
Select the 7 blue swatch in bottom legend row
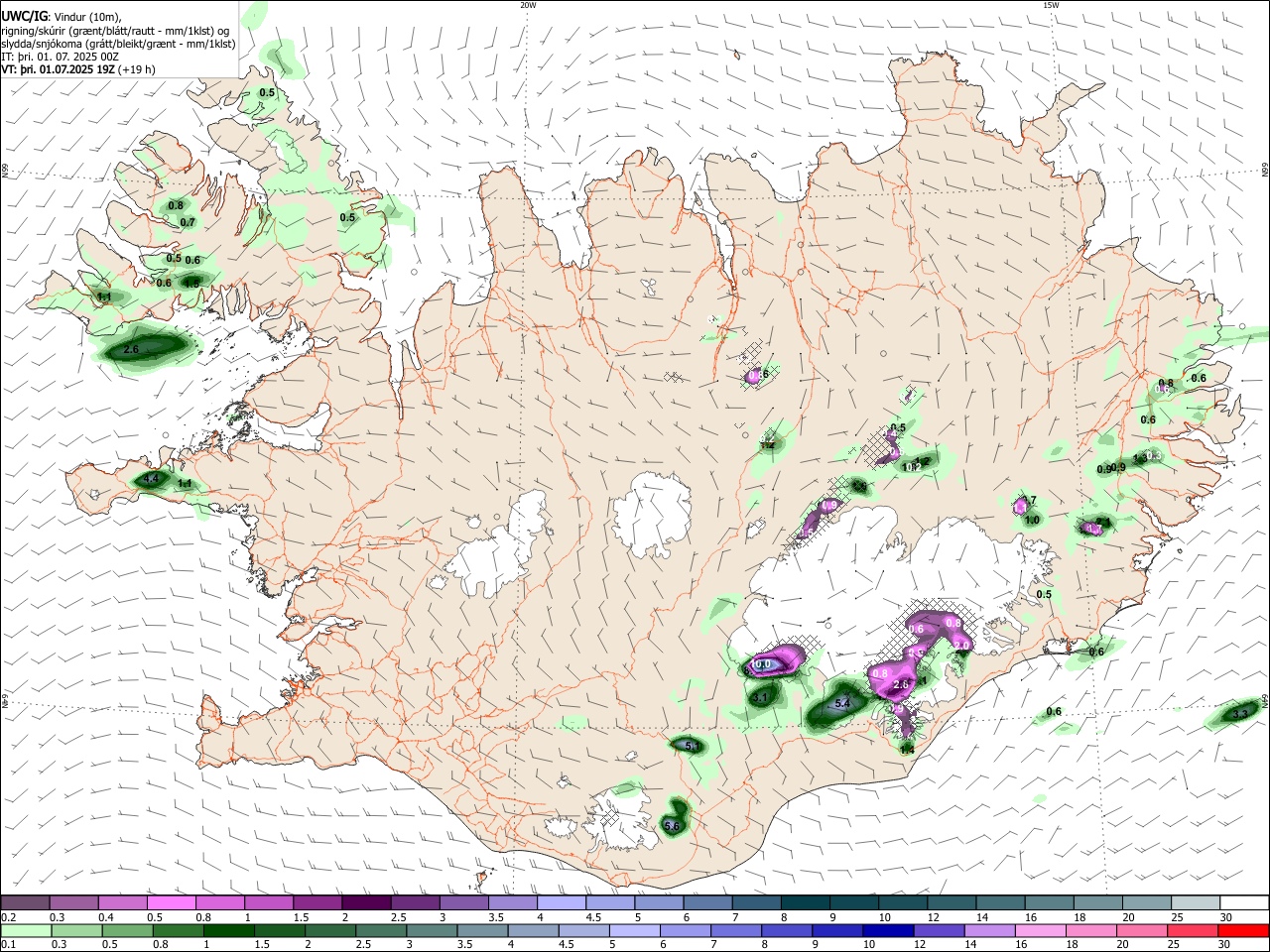(x=735, y=930)
